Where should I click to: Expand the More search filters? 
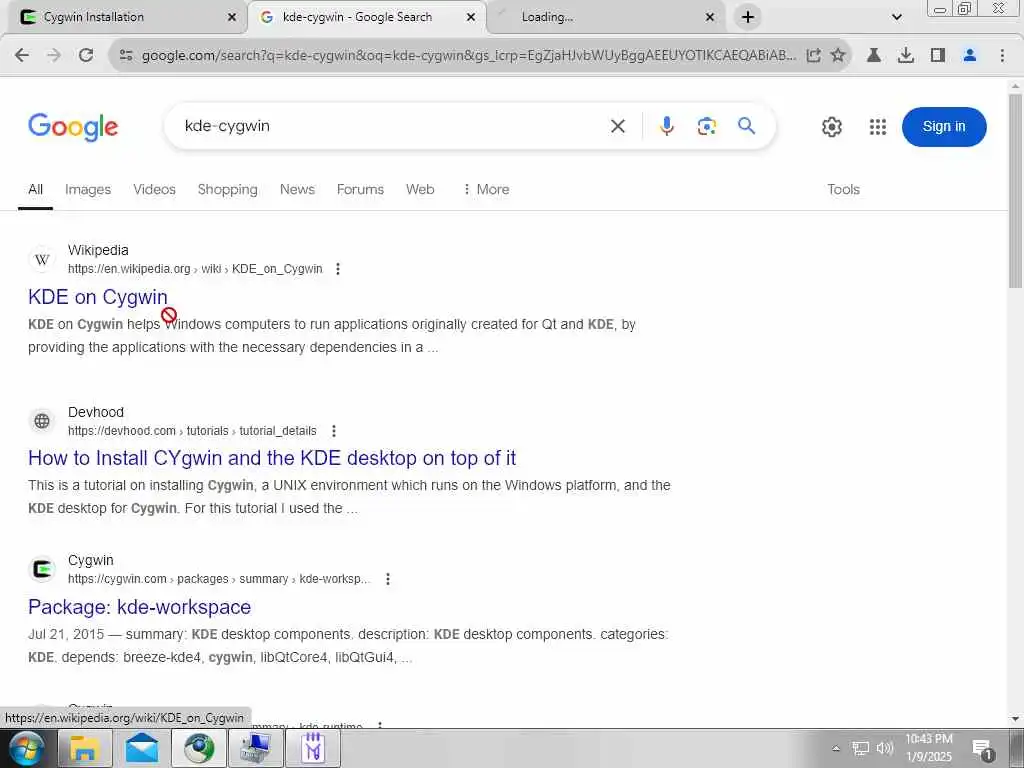pyautogui.click(x=485, y=189)
